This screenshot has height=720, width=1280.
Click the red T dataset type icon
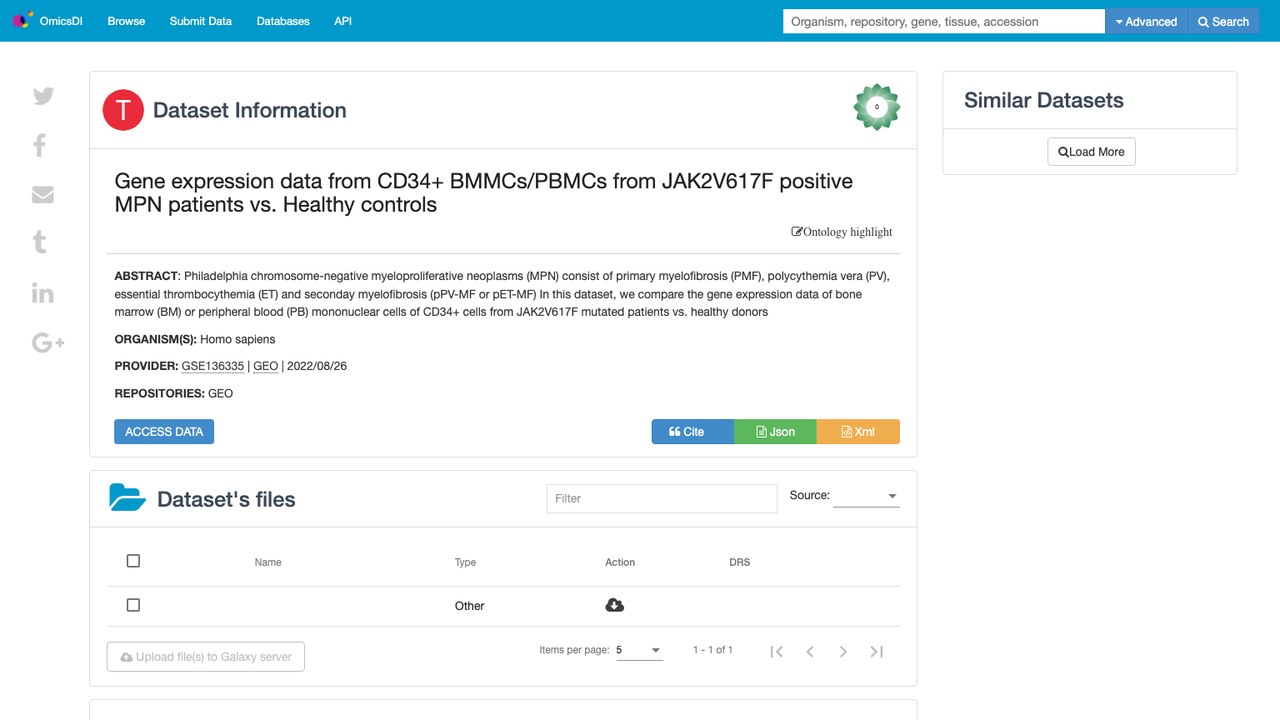pos(123,110)
